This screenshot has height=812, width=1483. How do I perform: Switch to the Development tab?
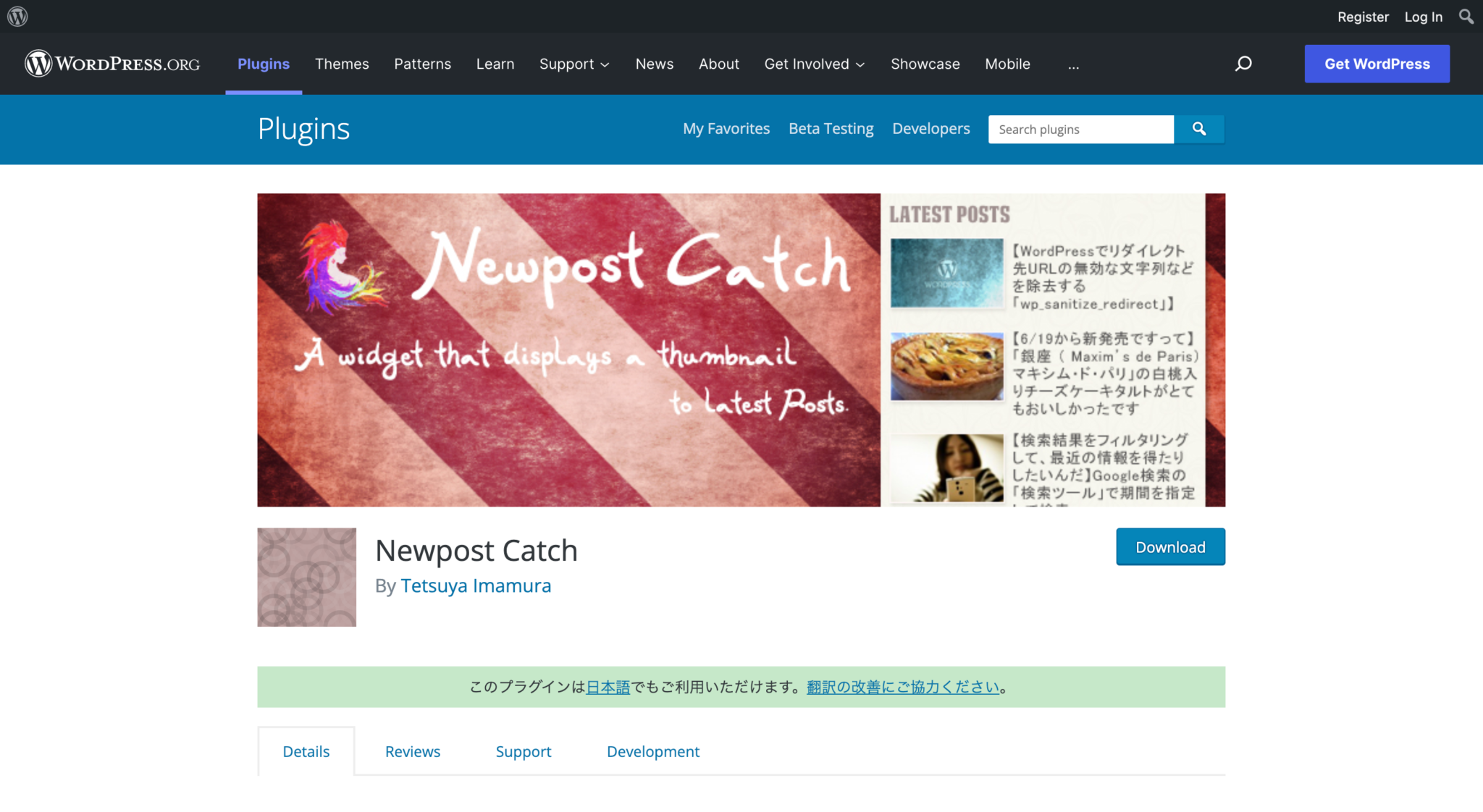click(x=652, y=751)
